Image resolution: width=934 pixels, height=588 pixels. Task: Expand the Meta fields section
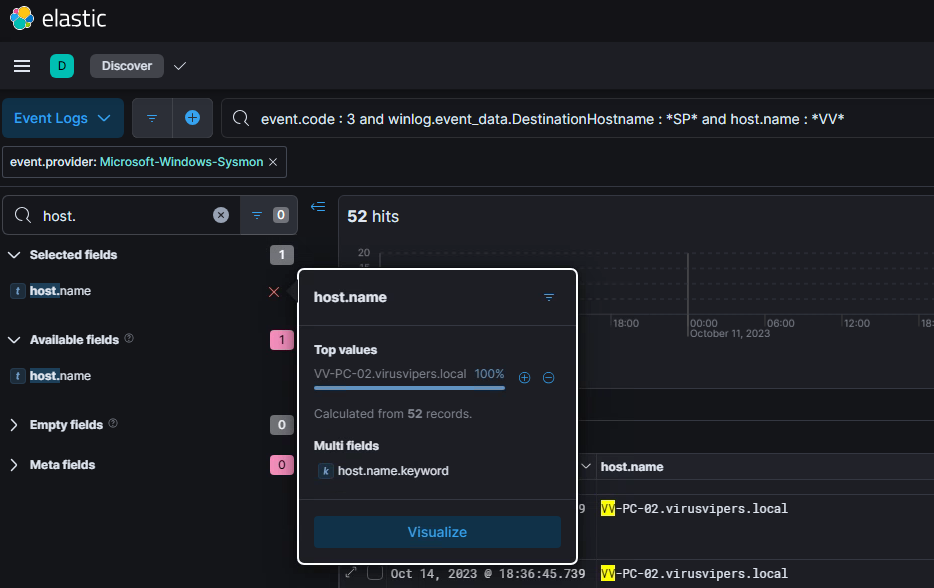click(14, 465)
